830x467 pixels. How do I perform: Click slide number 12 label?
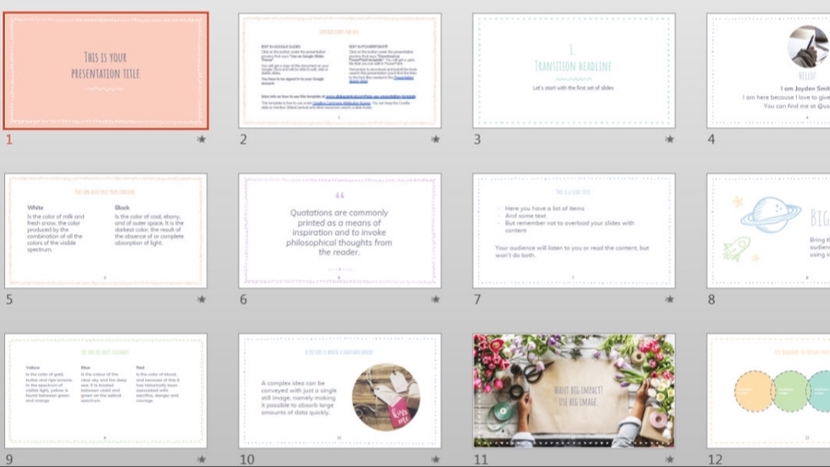tap(715, 459)
